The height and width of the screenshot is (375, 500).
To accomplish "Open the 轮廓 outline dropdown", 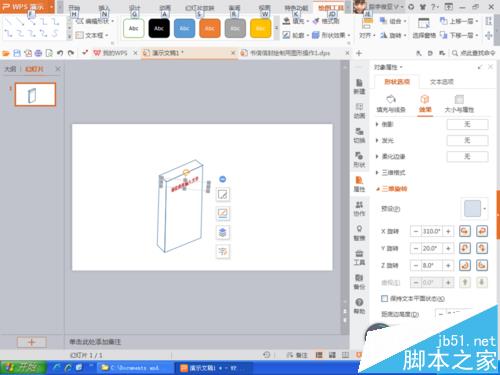I will coord(296,35).
